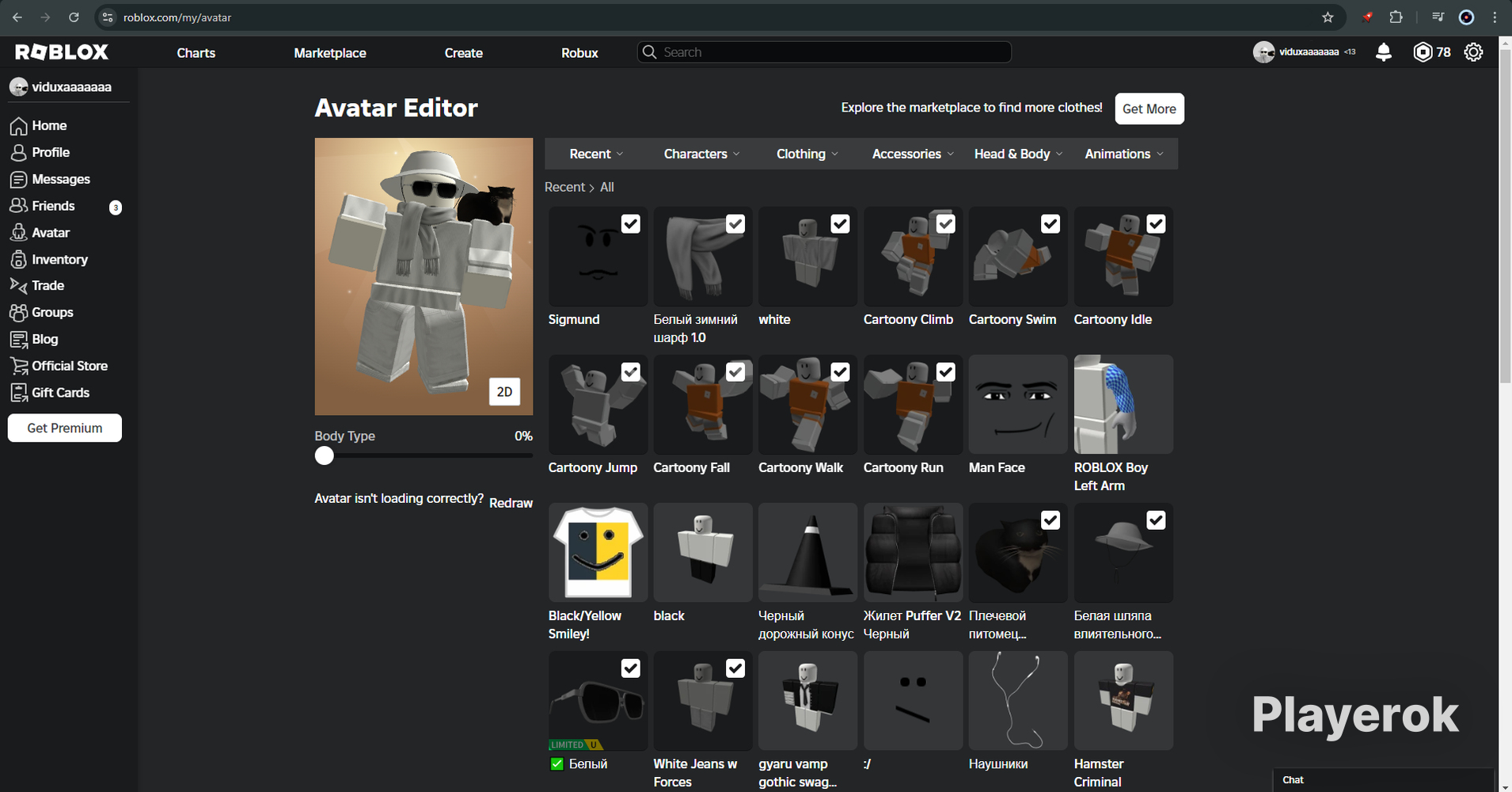Image resolution: width=1512 pixels, height=792 pixels.
Task: Open the Chat panel
Action: 1383,780
